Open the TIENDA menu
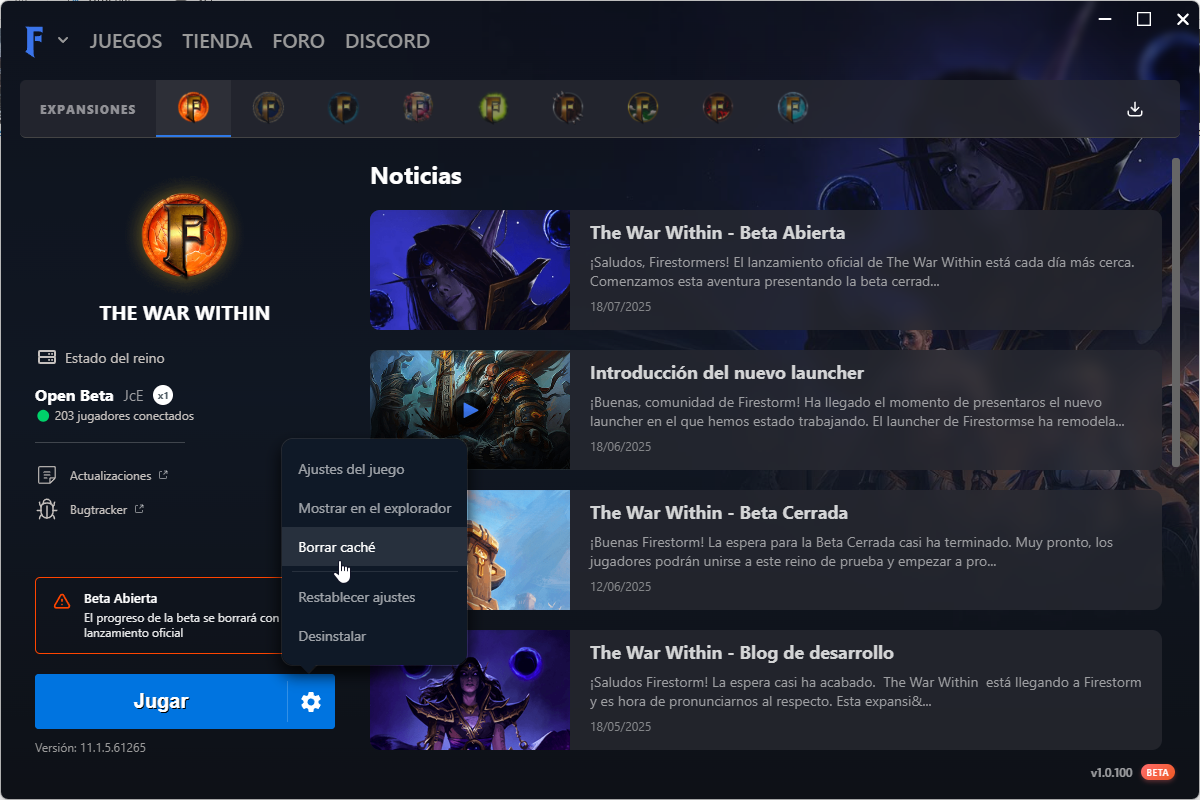The image size is (1200, 800). [x=217, y=41]
